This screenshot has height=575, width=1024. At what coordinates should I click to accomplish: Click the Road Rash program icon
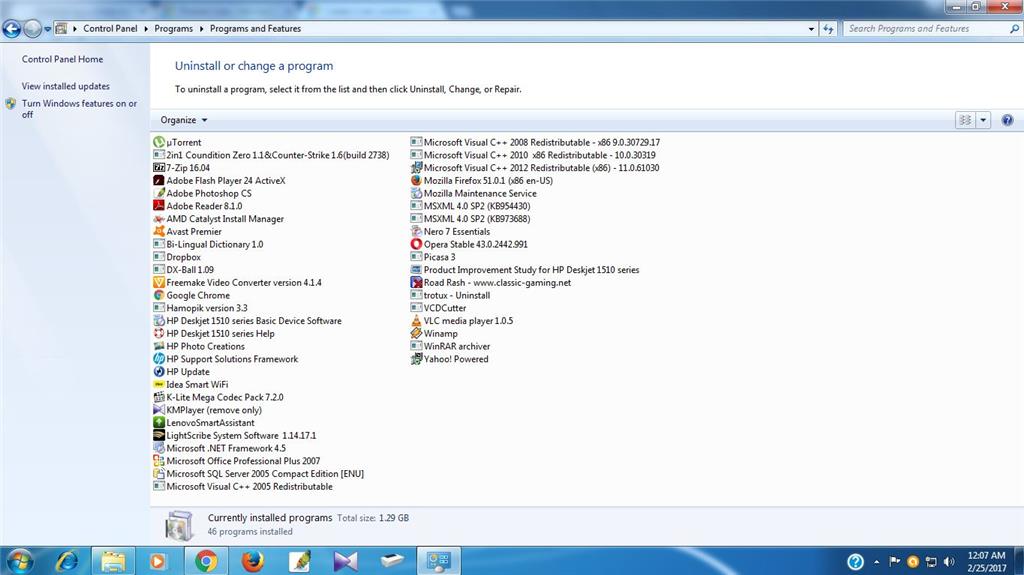pyautogui.click(x=416, y=282)
